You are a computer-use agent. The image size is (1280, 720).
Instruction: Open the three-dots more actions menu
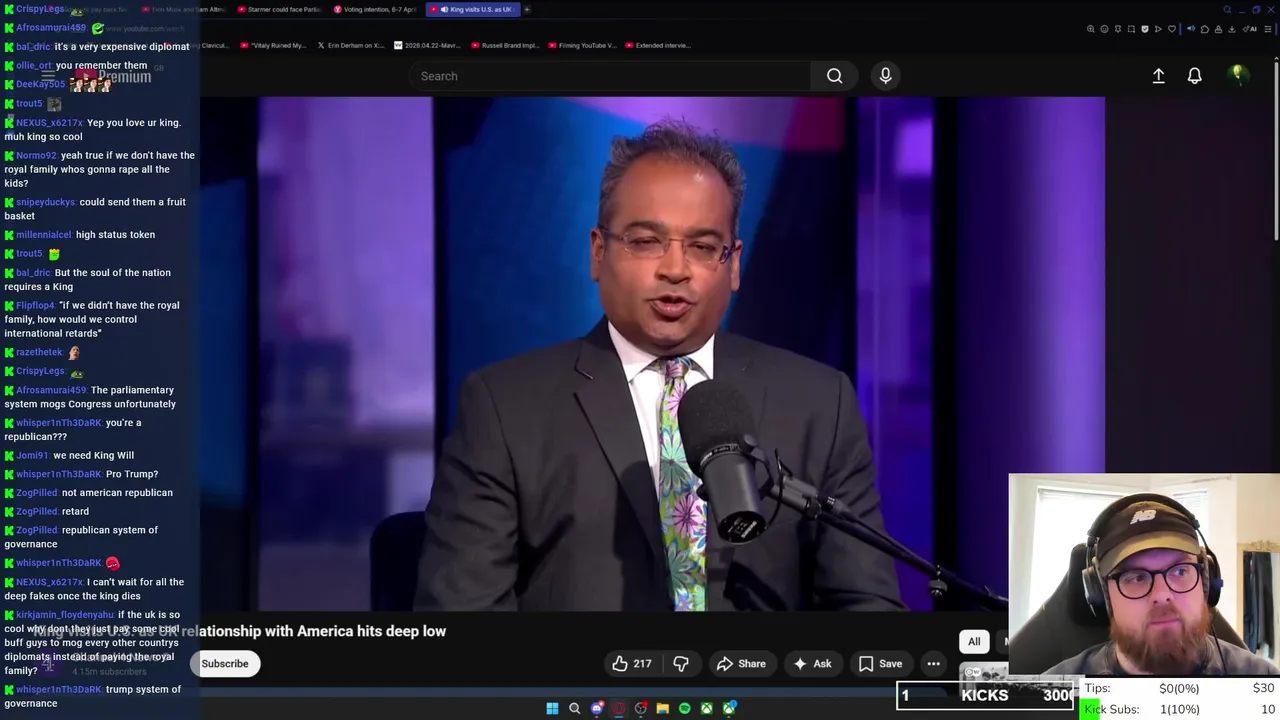pos(933,664)
